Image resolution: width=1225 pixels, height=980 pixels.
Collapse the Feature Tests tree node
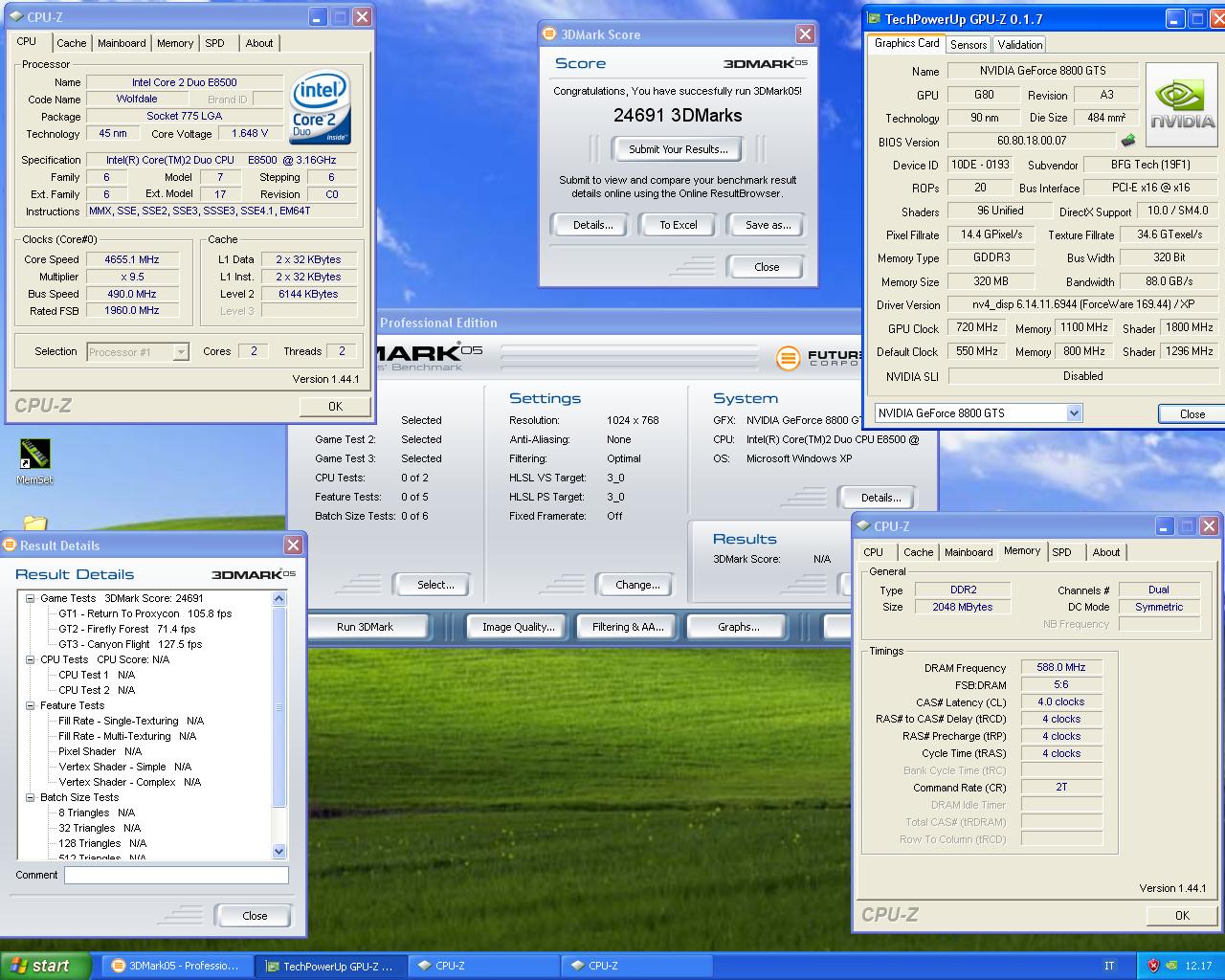click(x=31, y=705)
